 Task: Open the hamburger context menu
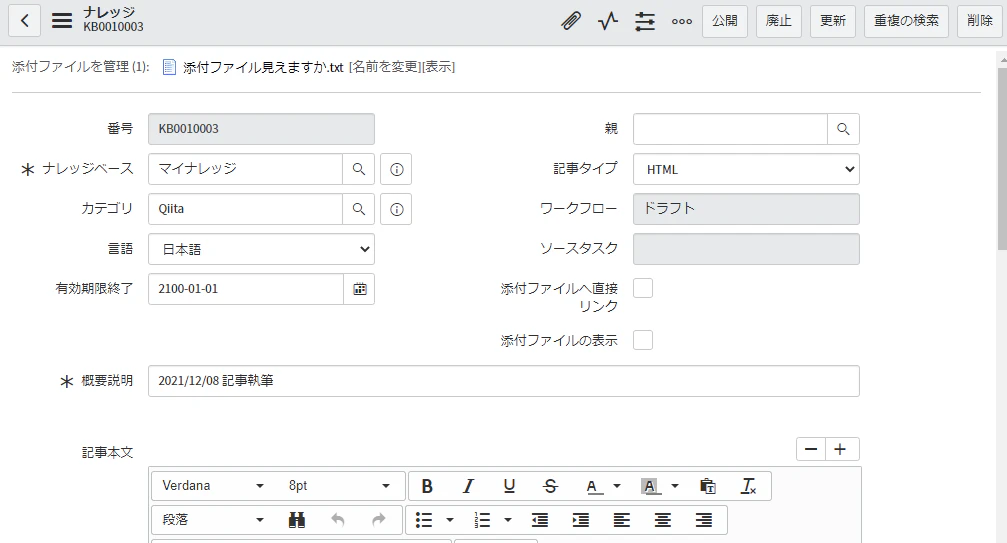point(62,21)
